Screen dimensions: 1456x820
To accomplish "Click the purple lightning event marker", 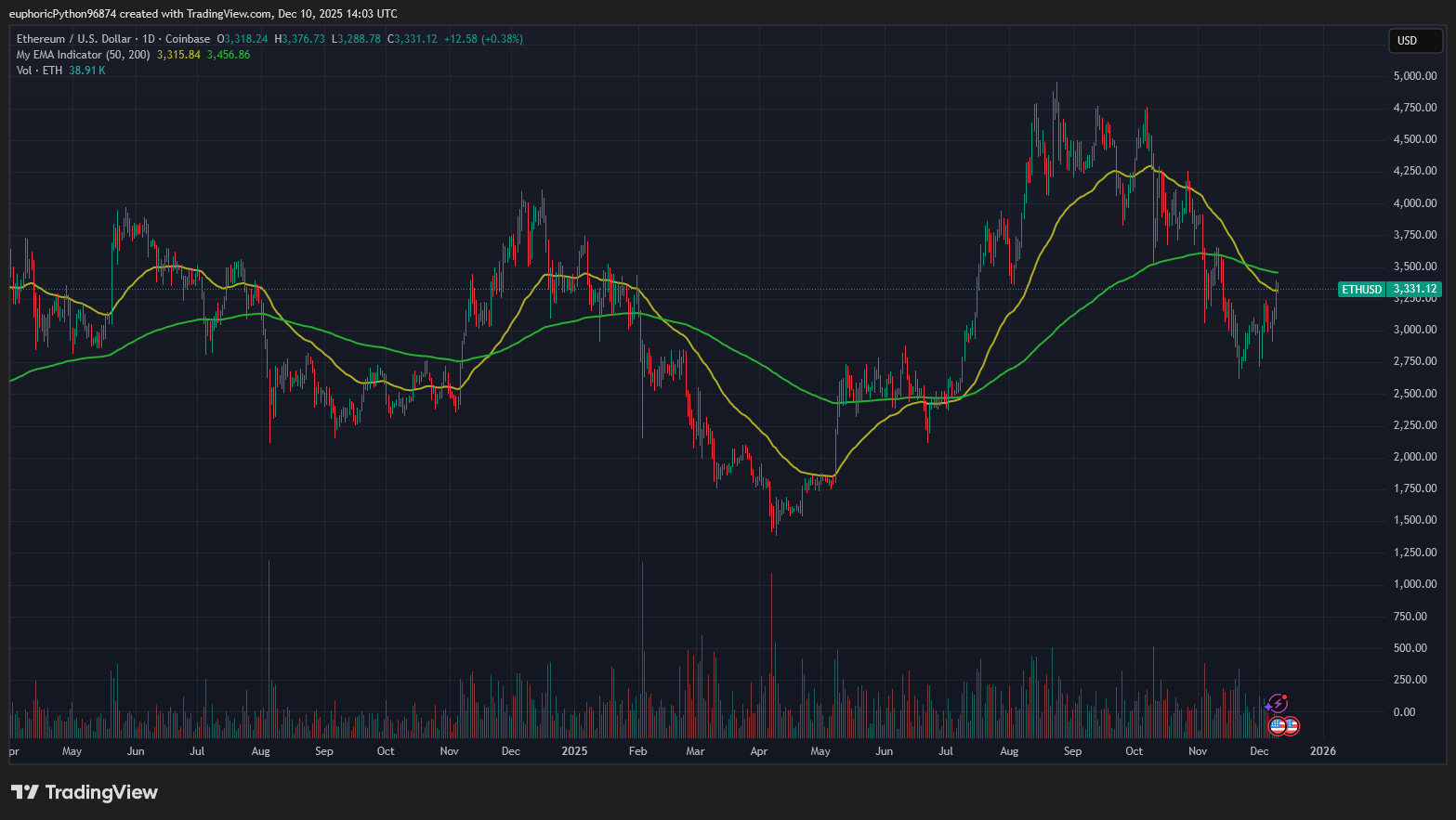I will (1278, 703).
